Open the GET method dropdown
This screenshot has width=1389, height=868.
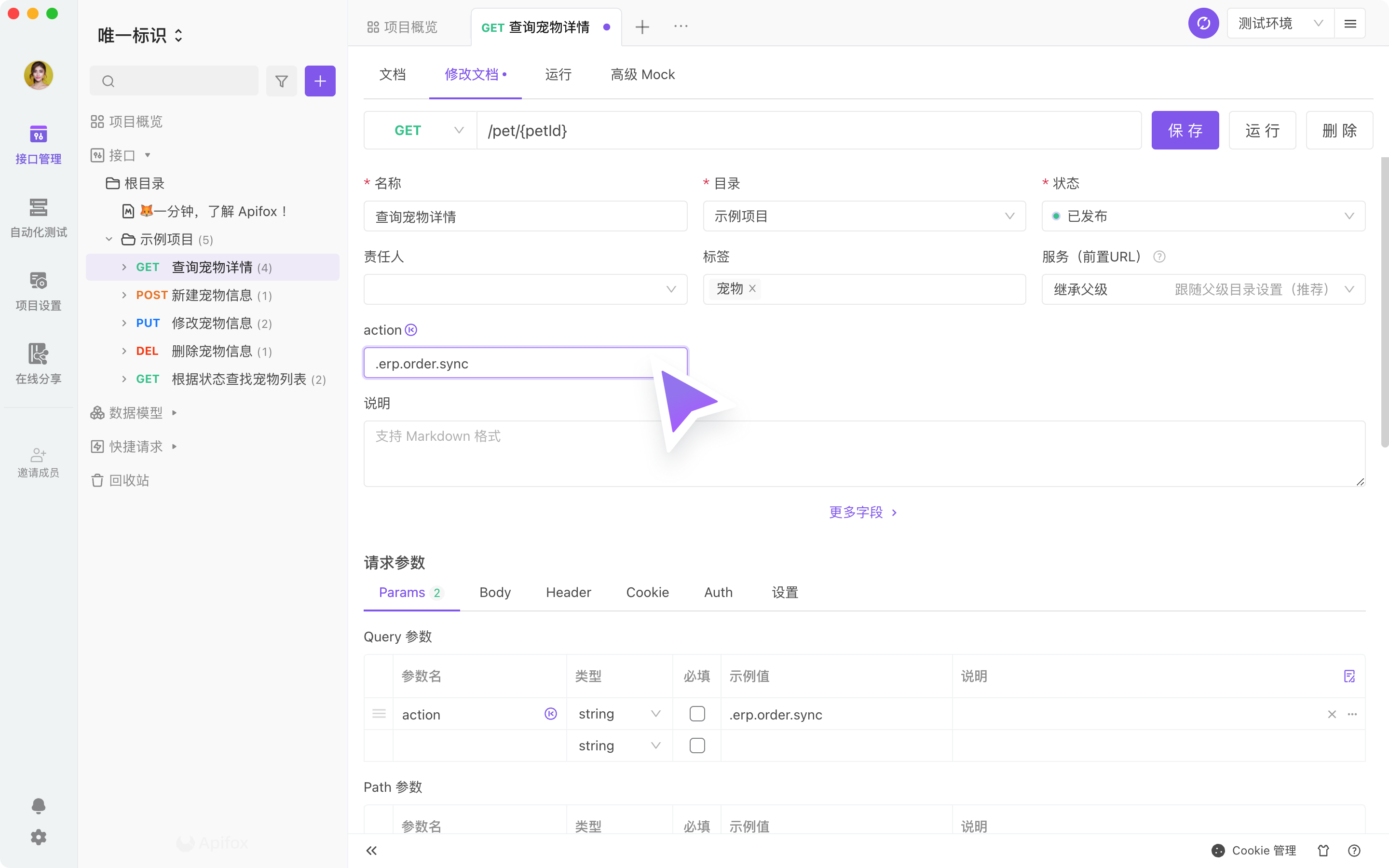point(421,130)
